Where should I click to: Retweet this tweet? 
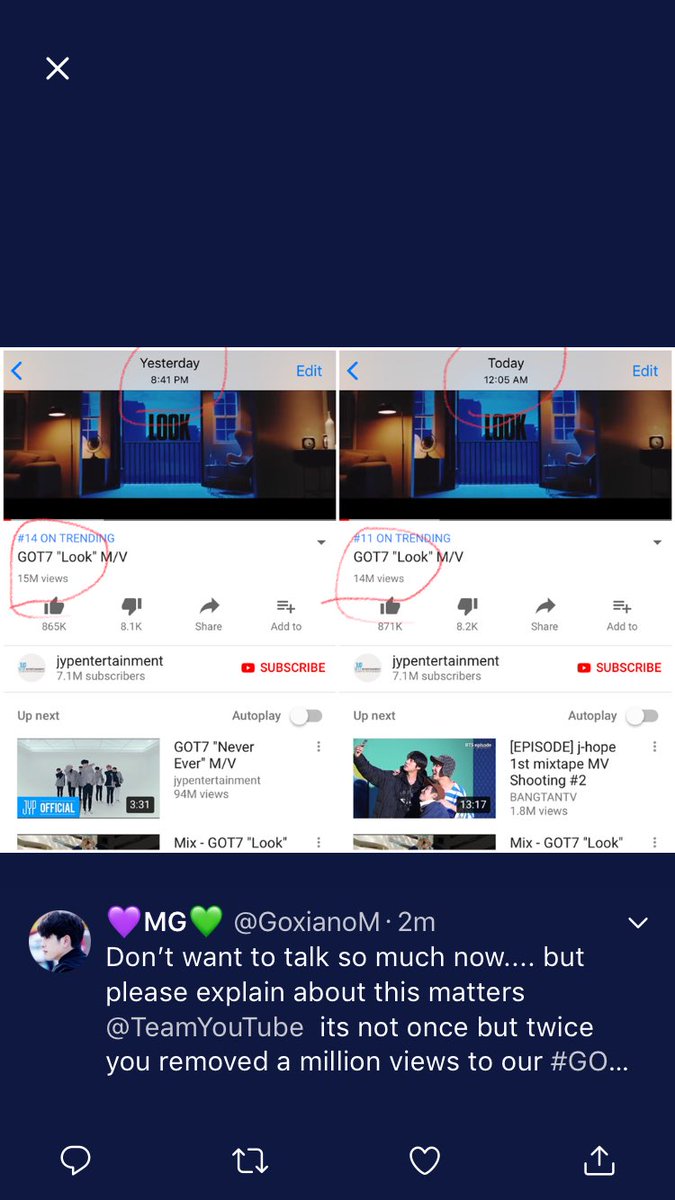(250, 1160)
